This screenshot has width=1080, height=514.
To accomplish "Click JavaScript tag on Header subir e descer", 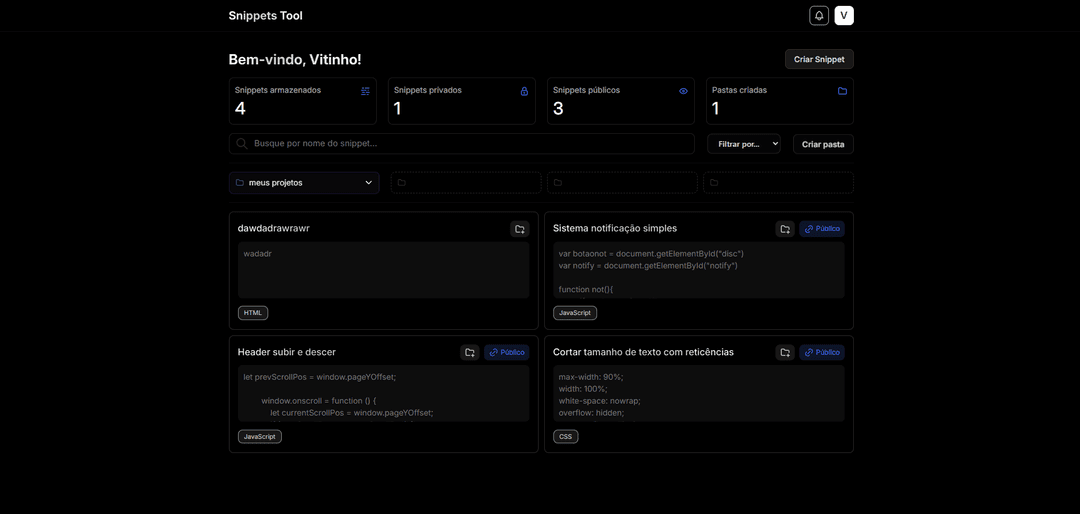I will coord(260,437).
